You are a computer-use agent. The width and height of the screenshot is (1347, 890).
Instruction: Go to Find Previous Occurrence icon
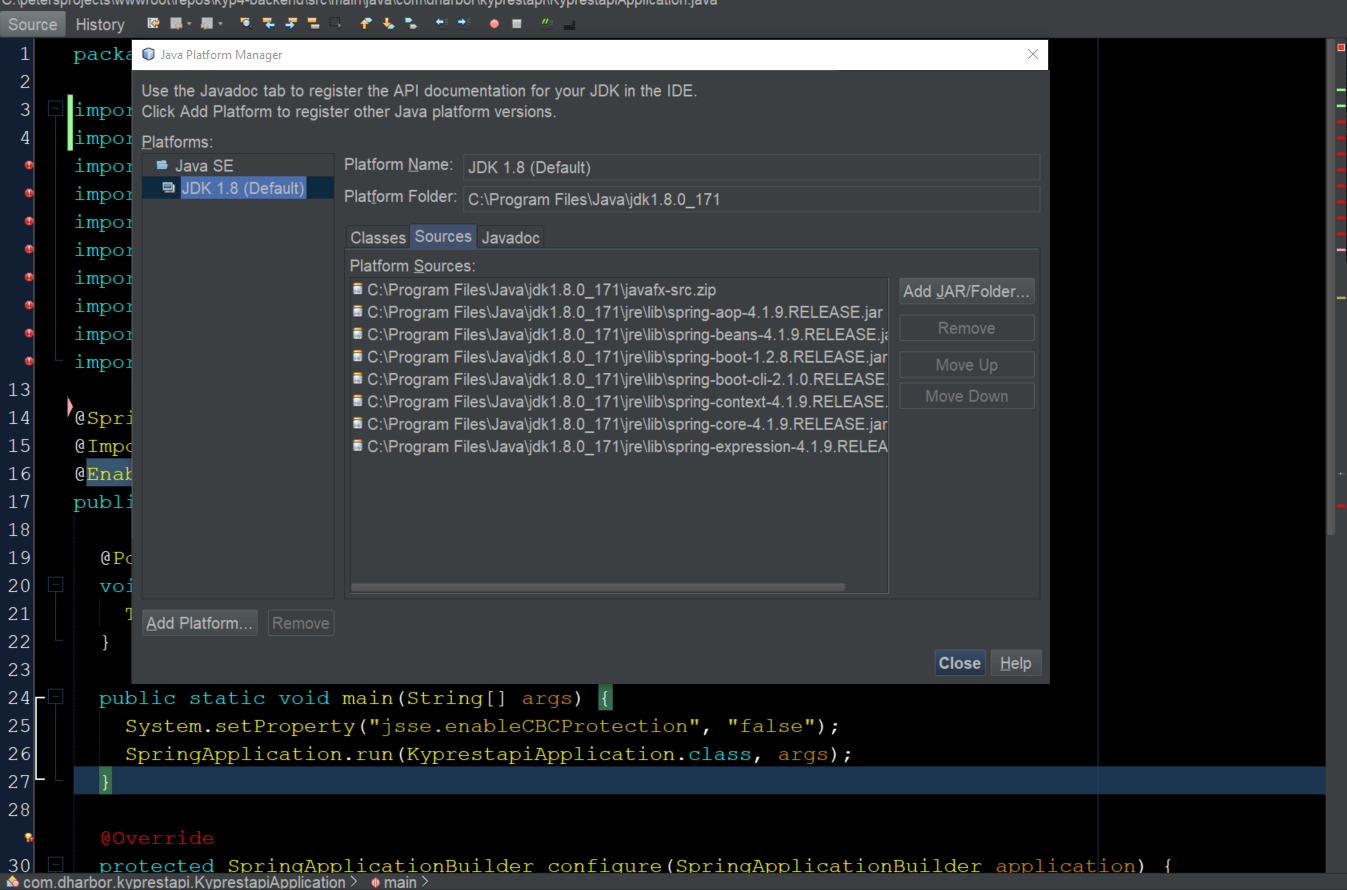point(269,23)
